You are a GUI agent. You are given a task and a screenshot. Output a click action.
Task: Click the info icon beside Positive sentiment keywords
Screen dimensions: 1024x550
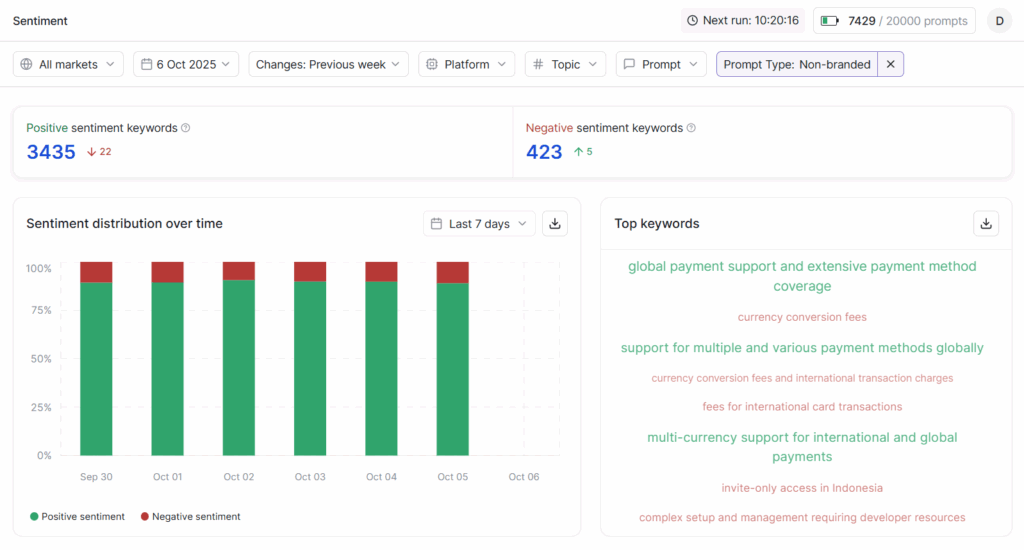[186, 128]
